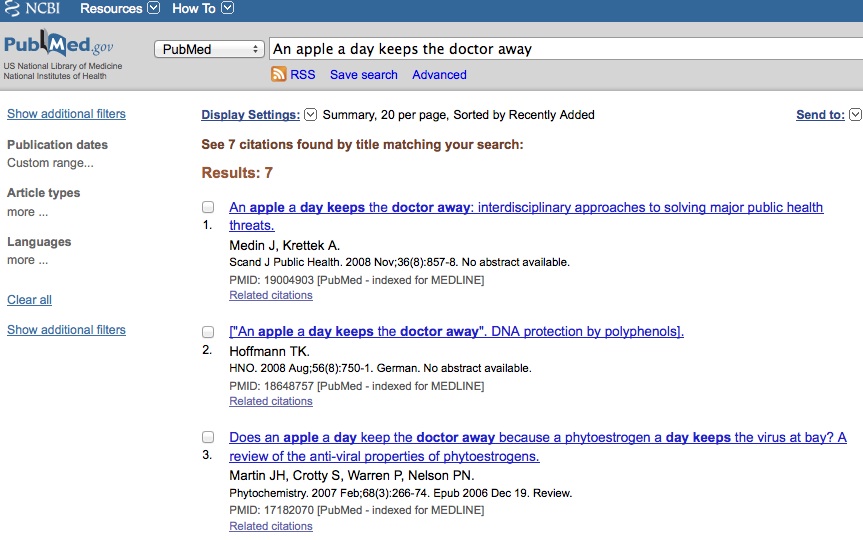Click the search query input field

pyautogui.click(x=566, y=49)
